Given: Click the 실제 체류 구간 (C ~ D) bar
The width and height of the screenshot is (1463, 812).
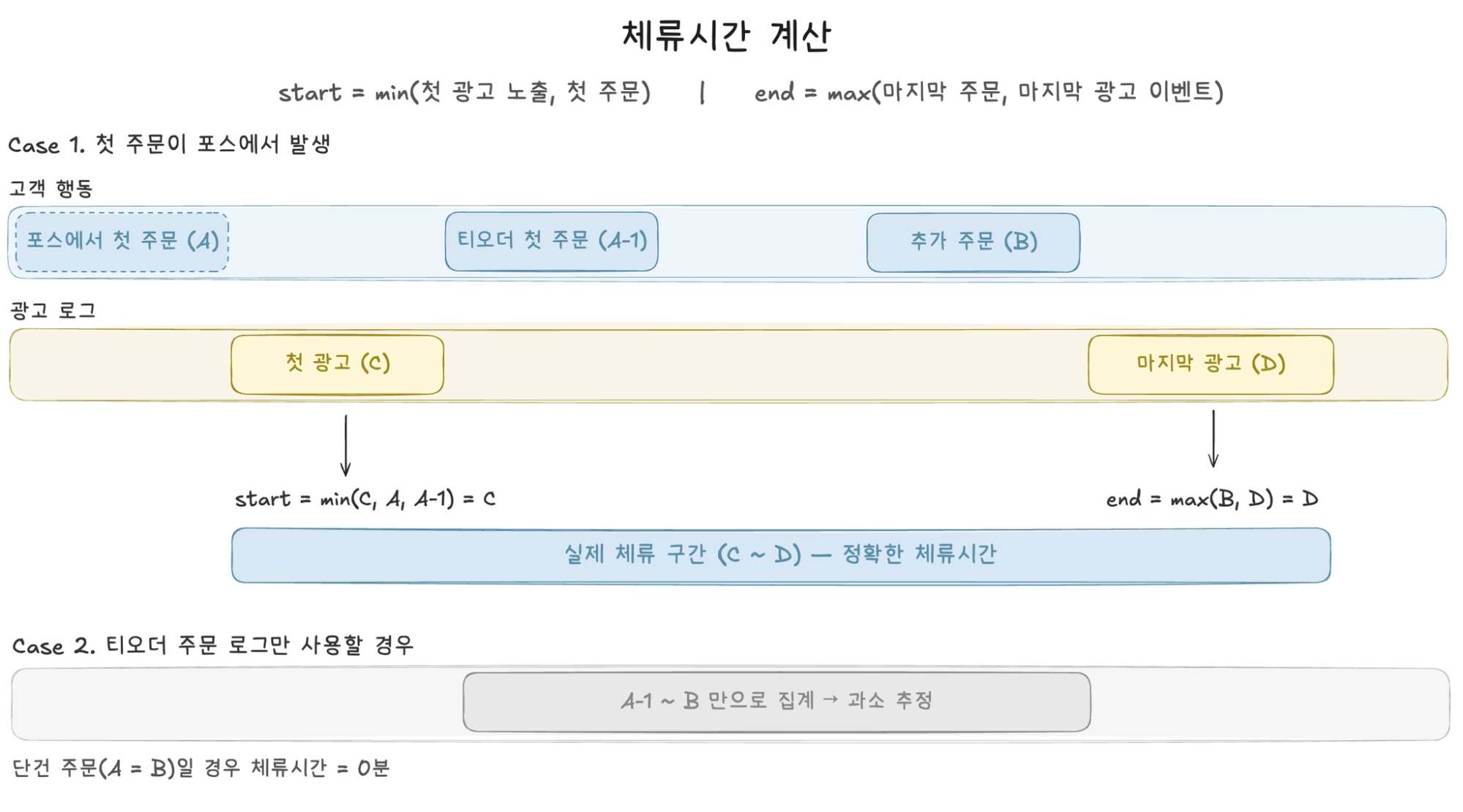Looking at the screenshot, I should click(x=780, y=555).
